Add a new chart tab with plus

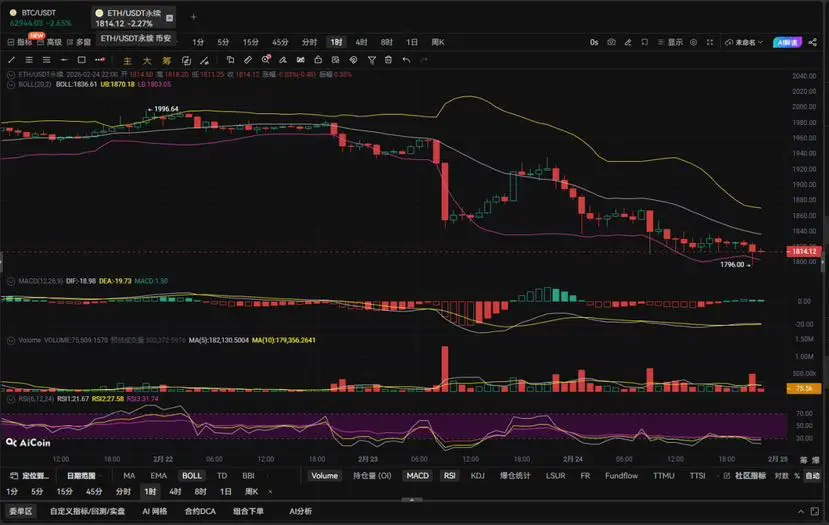[x=194, y=17]
